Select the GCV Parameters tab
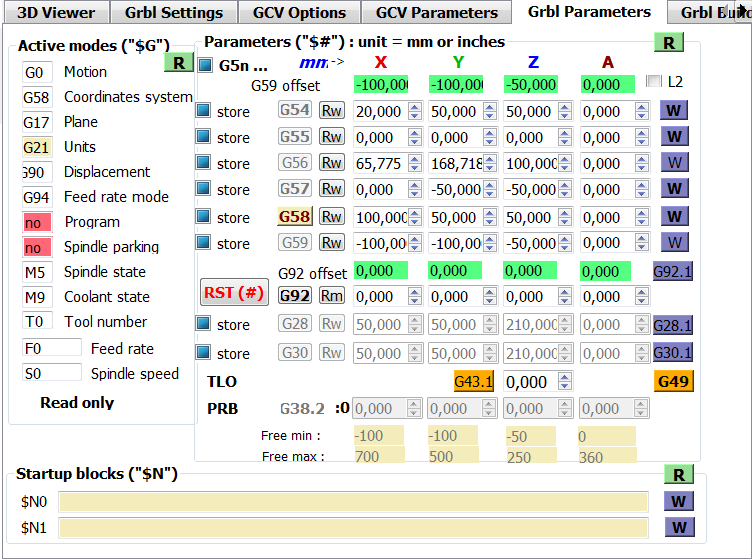Screen dimensions: 752x560 point(436,12)
